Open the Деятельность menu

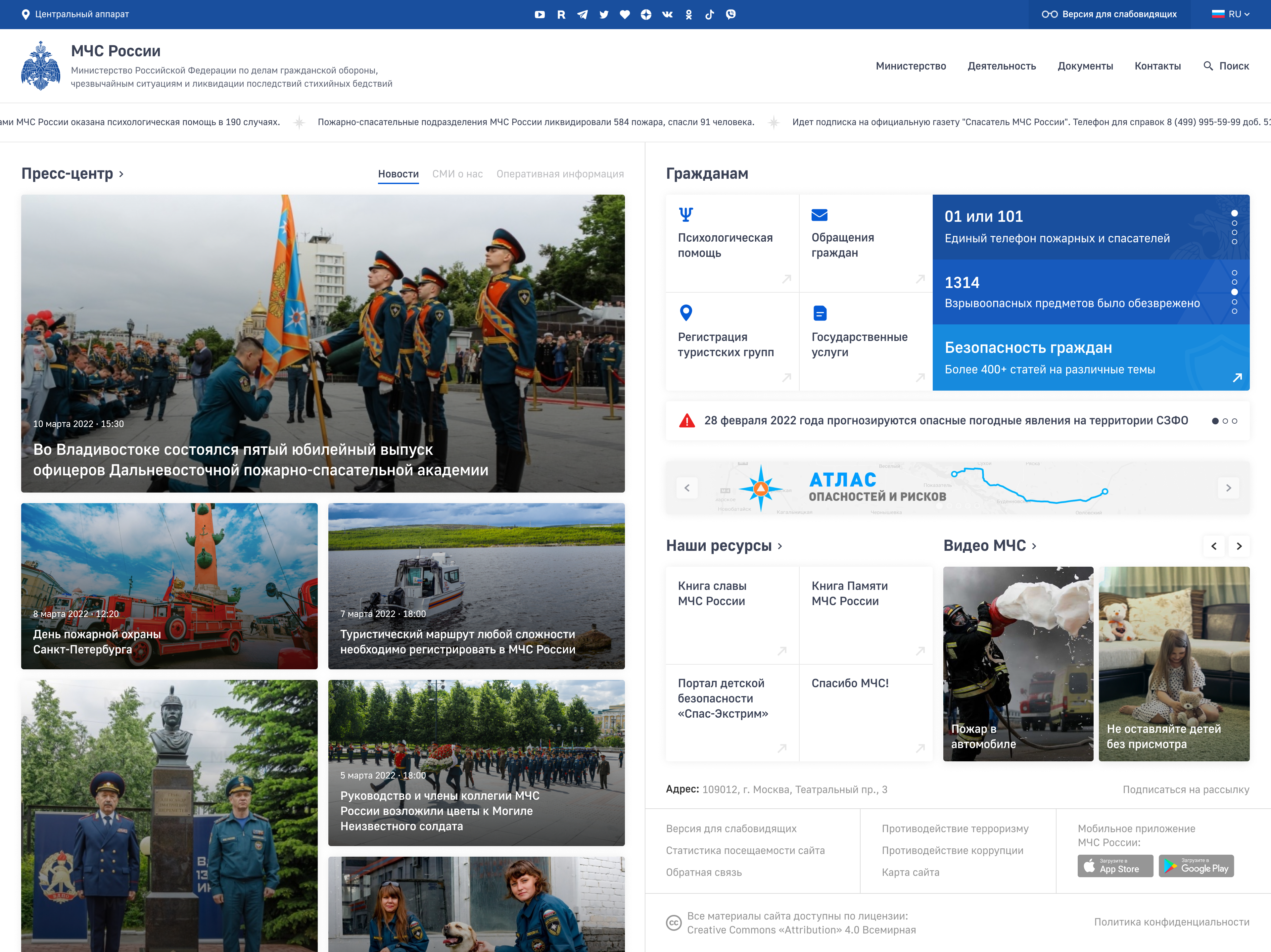1002,66
